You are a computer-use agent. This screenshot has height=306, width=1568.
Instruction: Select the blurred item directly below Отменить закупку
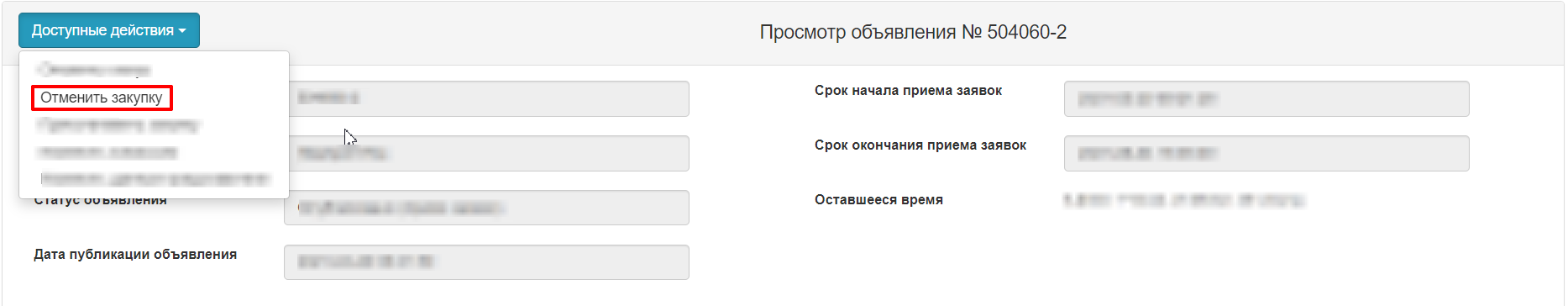118,125
